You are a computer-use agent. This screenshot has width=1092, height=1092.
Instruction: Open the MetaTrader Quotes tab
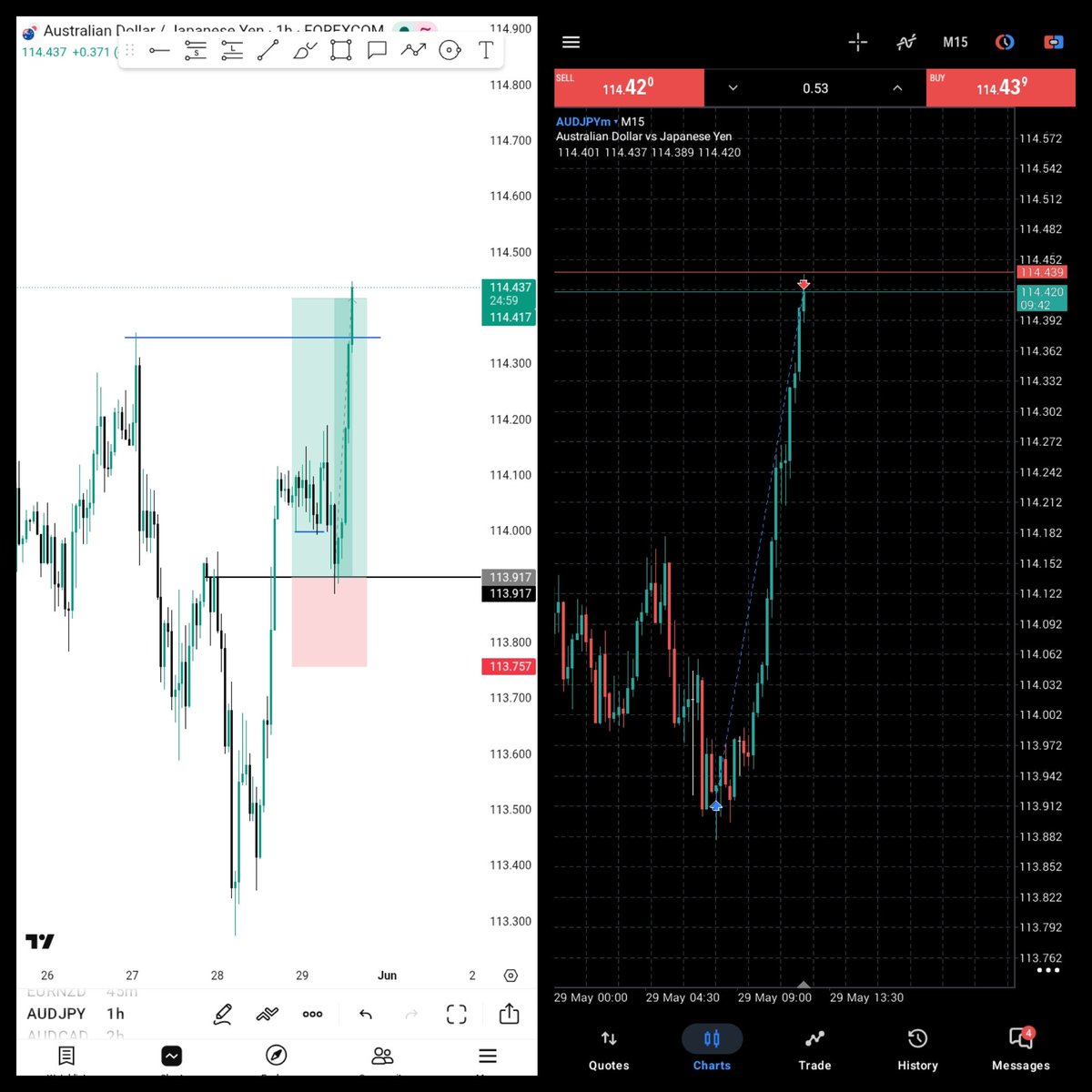pos(609,1049)
